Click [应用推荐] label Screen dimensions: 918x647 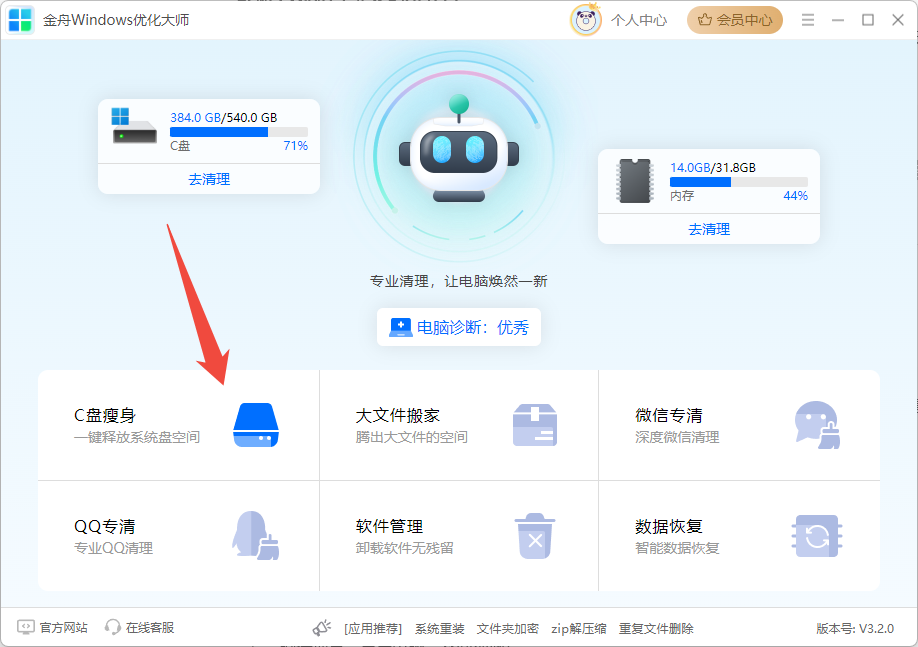click(373, 629)
